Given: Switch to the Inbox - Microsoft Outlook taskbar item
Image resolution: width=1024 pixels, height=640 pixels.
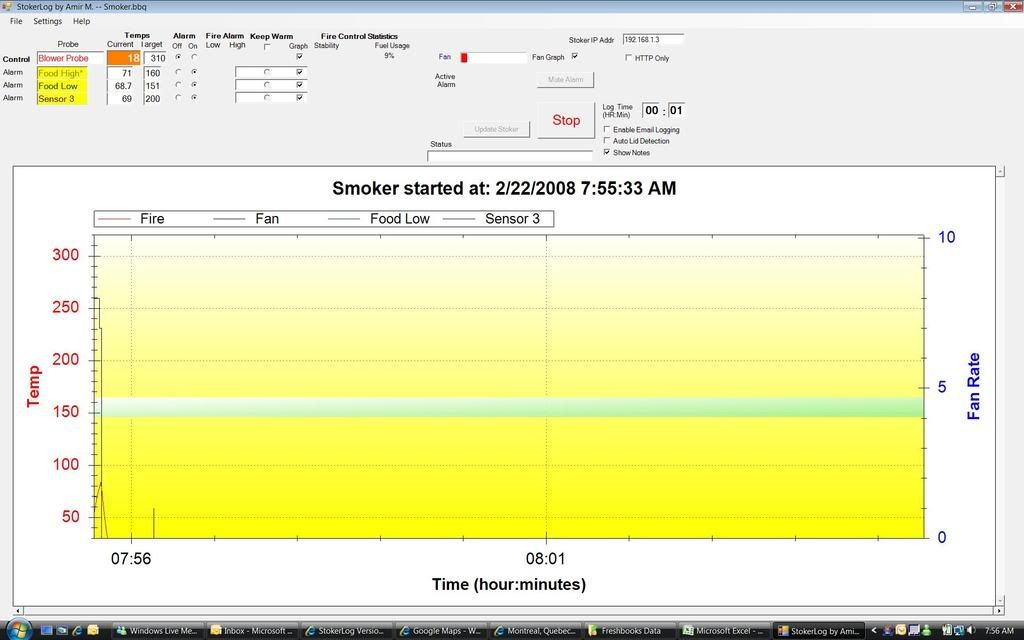Looking at the screenshot, I should [x=253, y=631].
